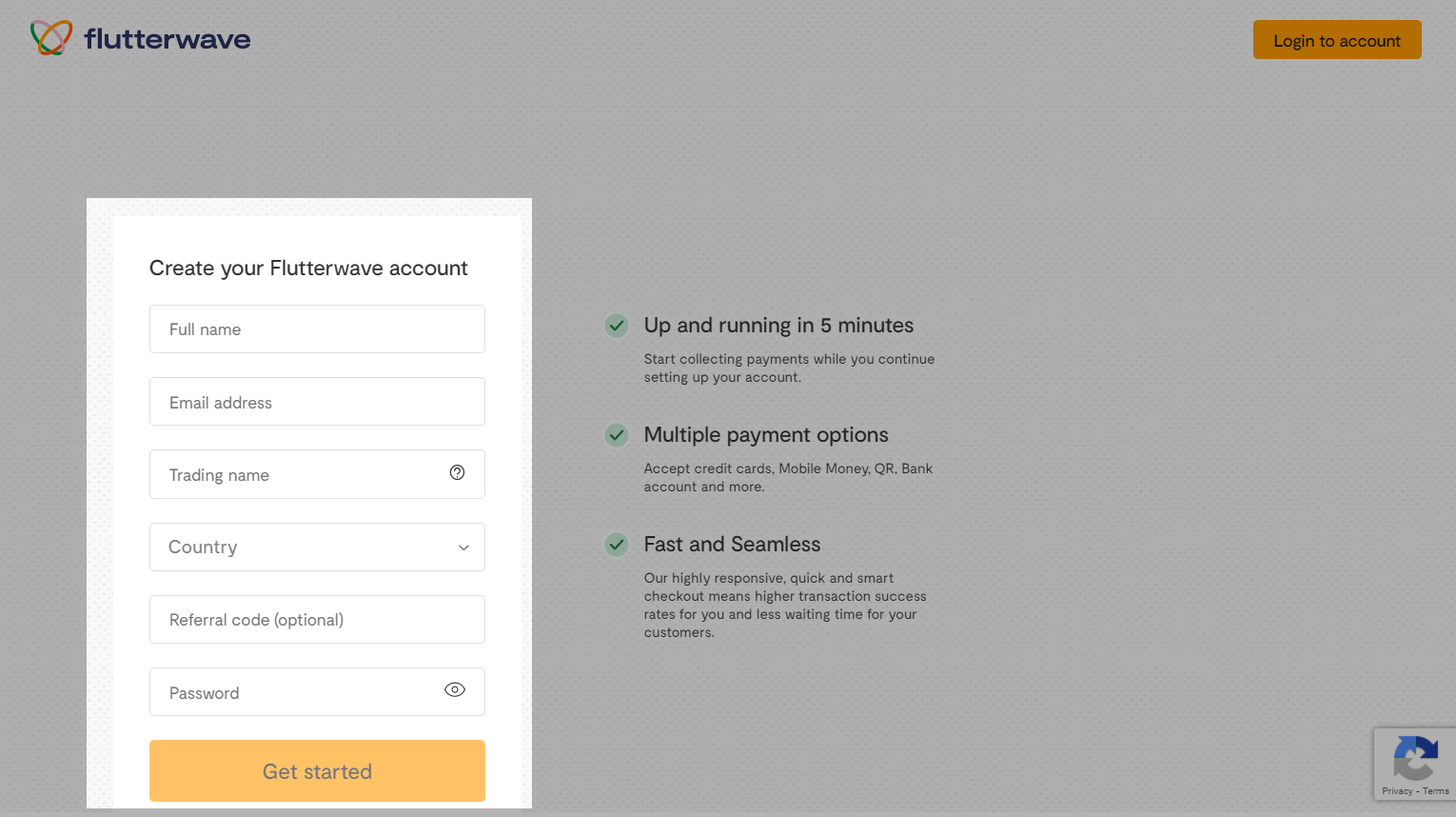Open the reCAPTCHA Privacy link
This screenshot has height=817, width=1456.
[x=1397, y=791]
